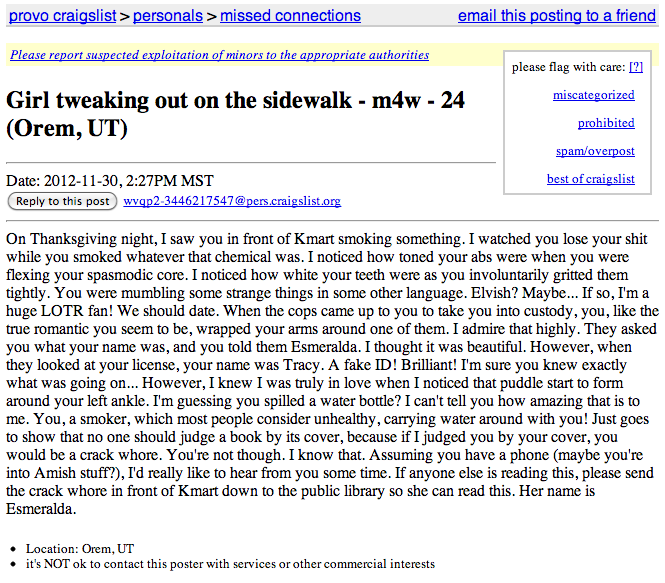Flag the post as miscategorized
The width and height of the screenshot is (665, 583).
coord(594,95)
